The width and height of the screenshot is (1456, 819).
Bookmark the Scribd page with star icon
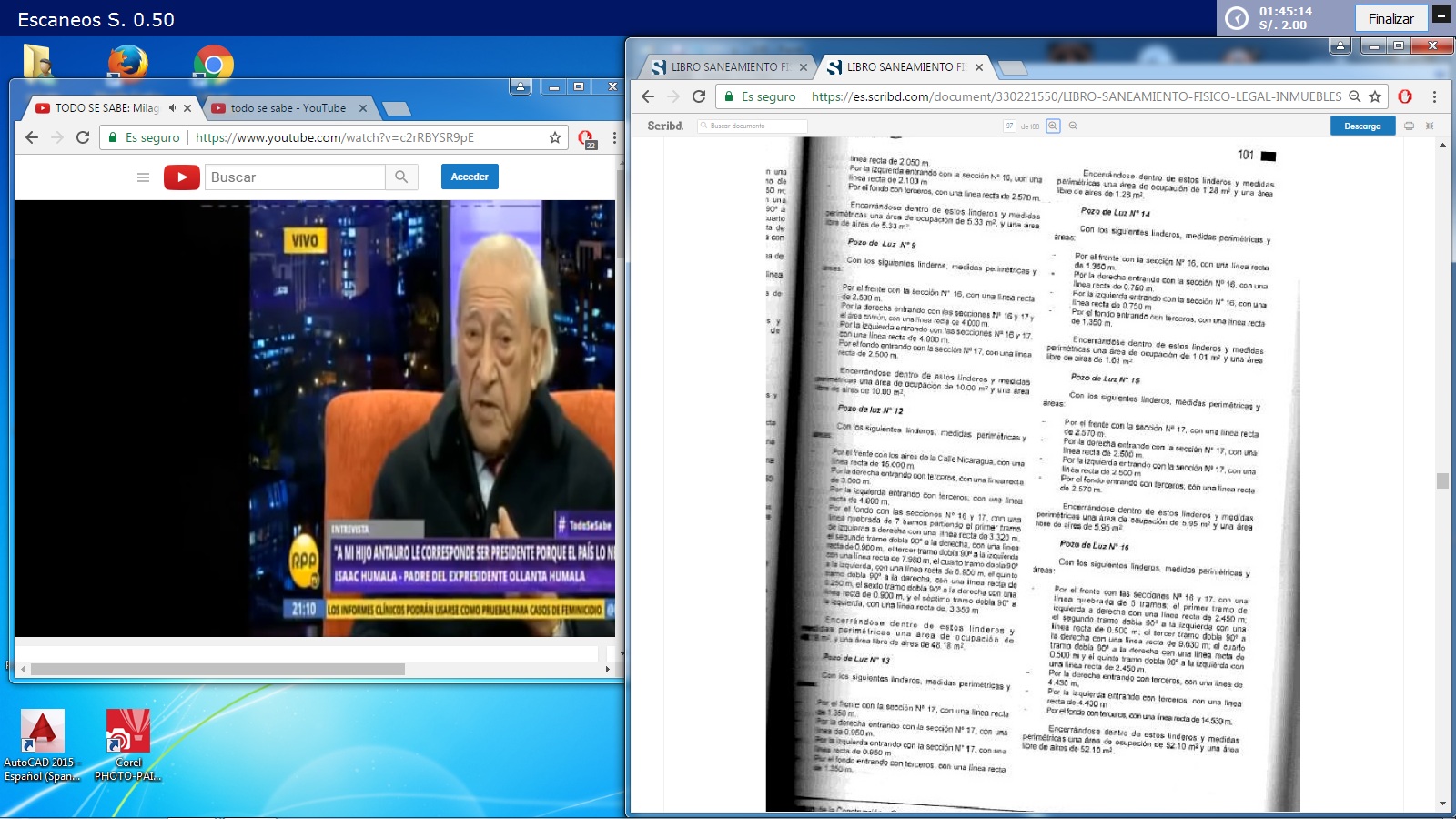1375,96
